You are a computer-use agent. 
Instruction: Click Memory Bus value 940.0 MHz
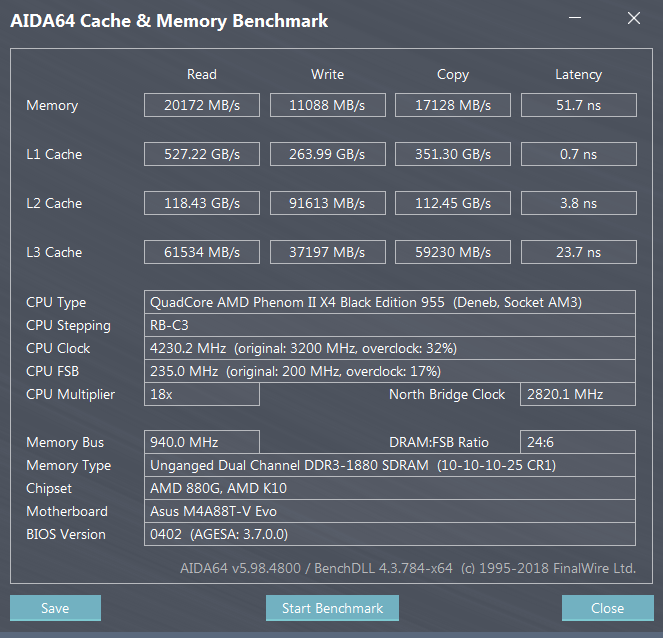[202, 442]
